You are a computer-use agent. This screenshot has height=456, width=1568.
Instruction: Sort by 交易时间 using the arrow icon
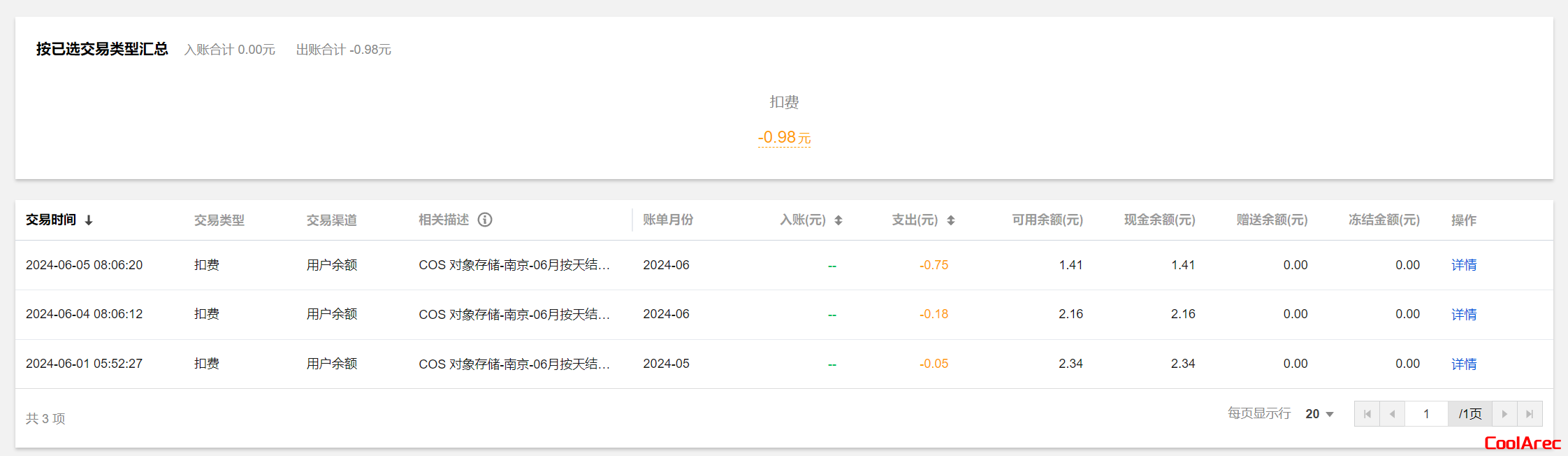(89, 220)
